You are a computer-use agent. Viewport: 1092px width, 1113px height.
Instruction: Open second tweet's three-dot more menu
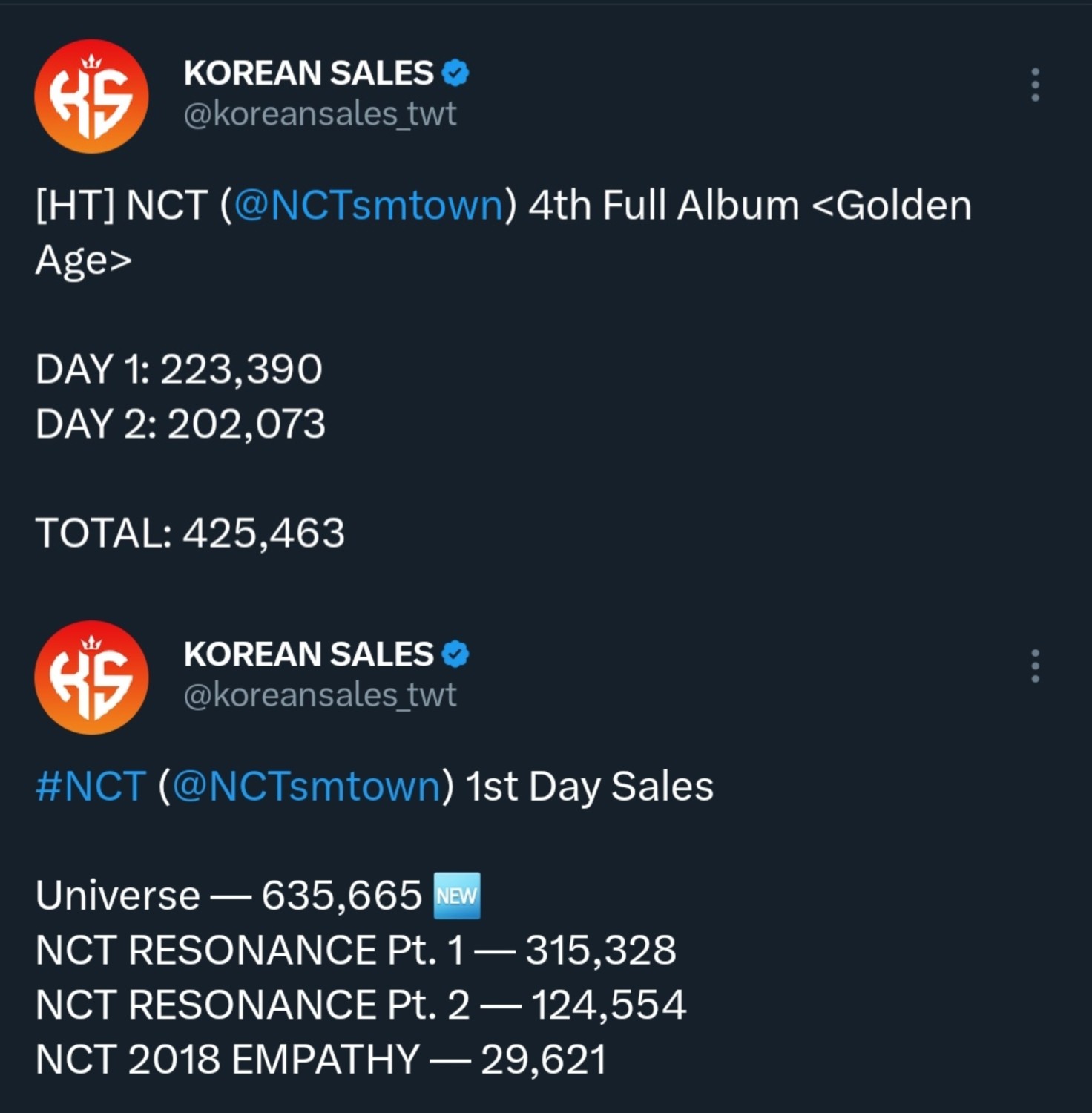[x=1035, y=666]
